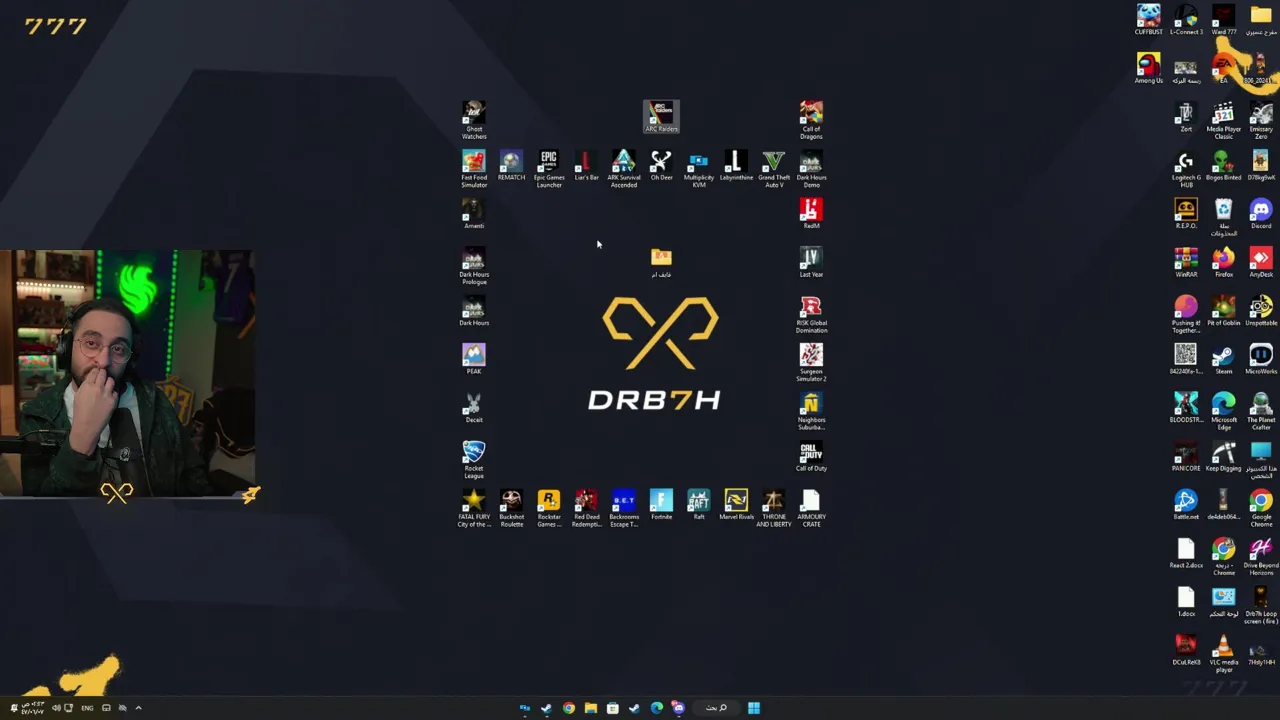Launch the Fortnite shortcut
The width and height of the screenshot is (1280, 720).
click(x=661, y=505)
